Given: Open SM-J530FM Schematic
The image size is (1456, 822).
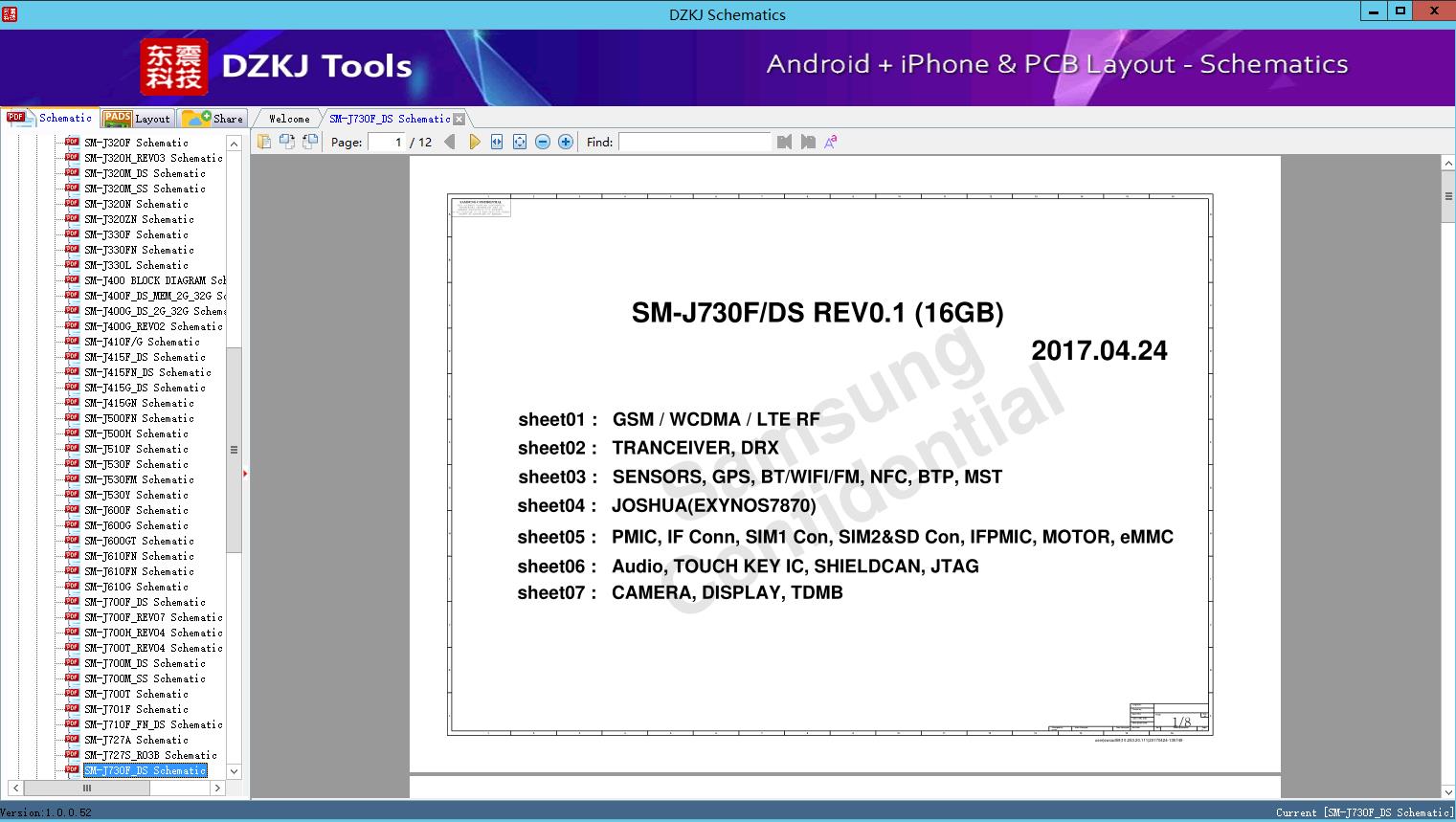Looking at the screenshot, I should [x=139, y=479].
